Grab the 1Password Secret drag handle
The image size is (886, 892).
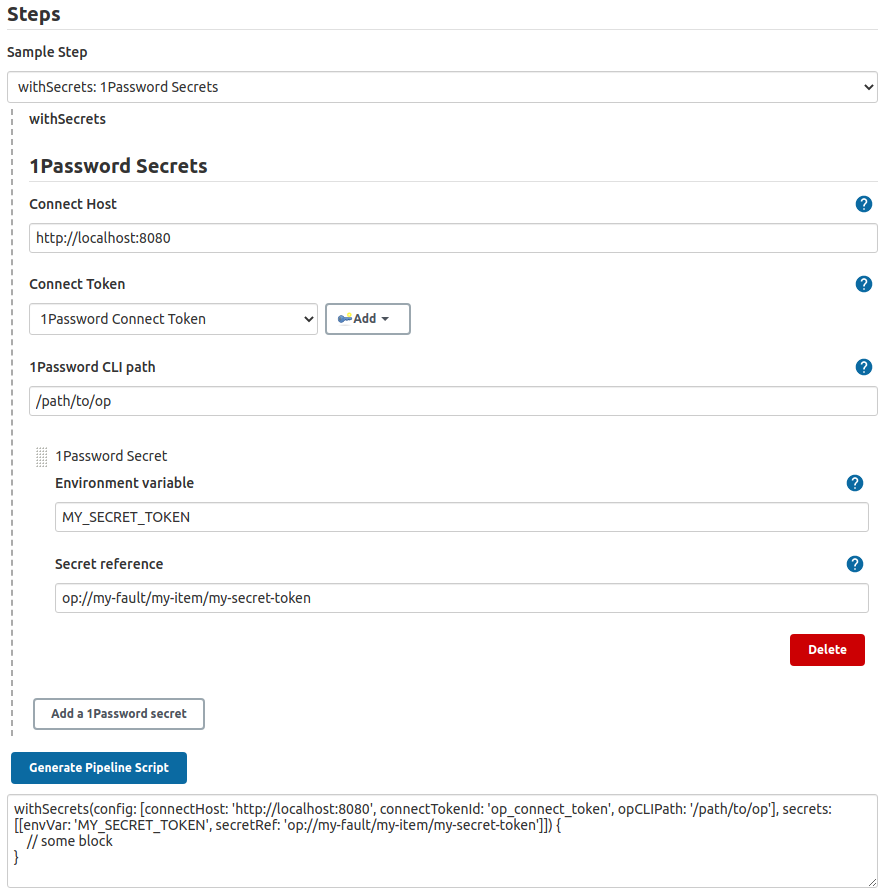point(42,456)
